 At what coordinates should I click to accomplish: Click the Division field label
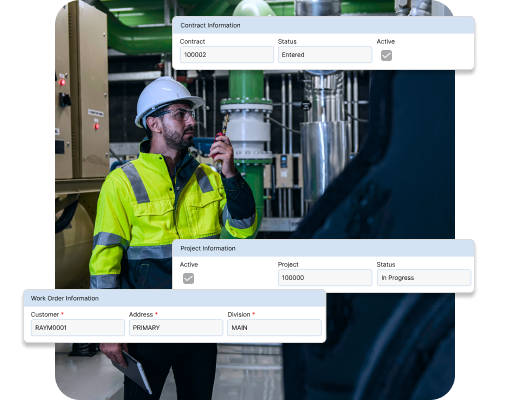pos(239,315)
